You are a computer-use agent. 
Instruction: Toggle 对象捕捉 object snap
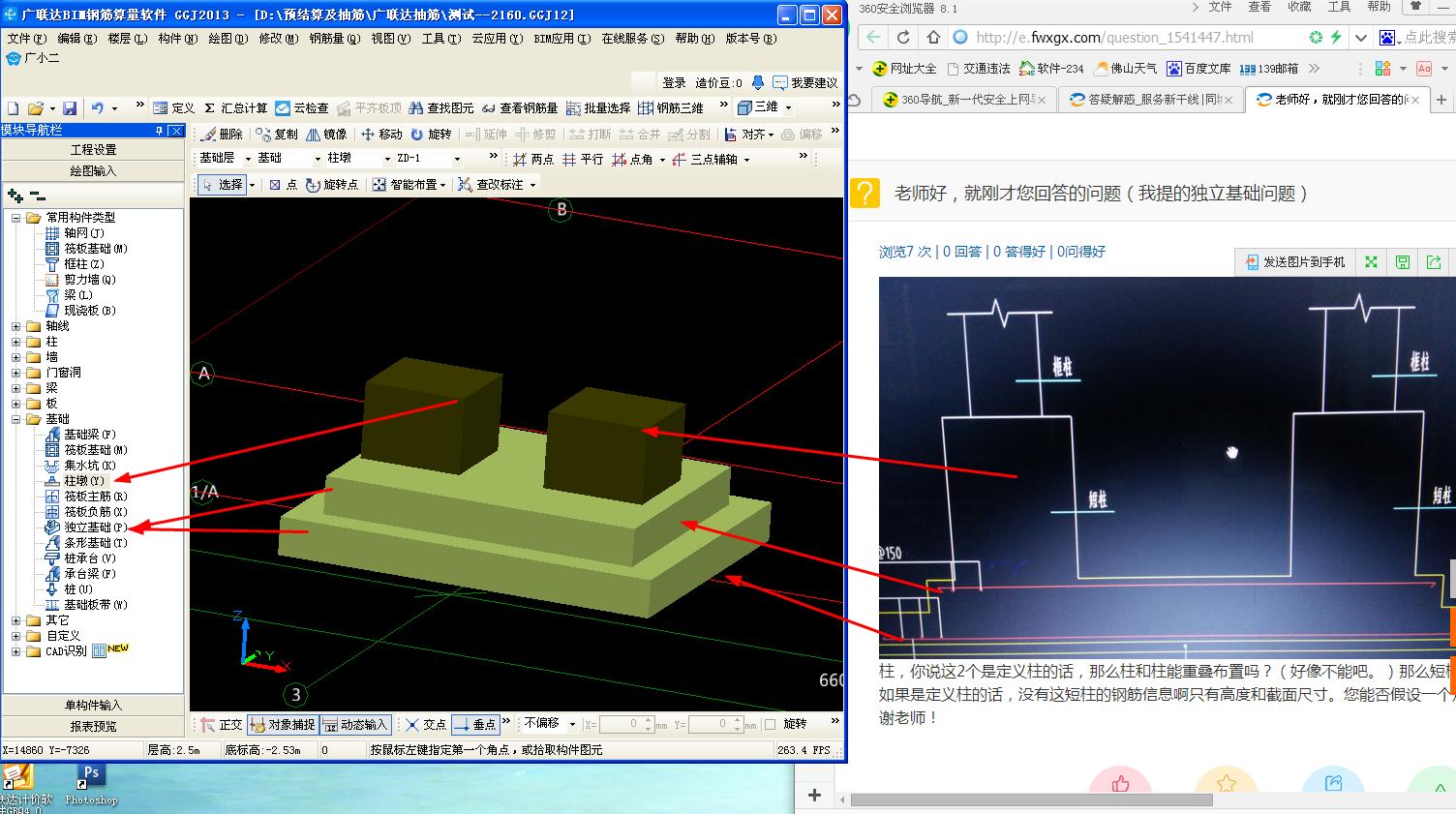coord(282,724)
